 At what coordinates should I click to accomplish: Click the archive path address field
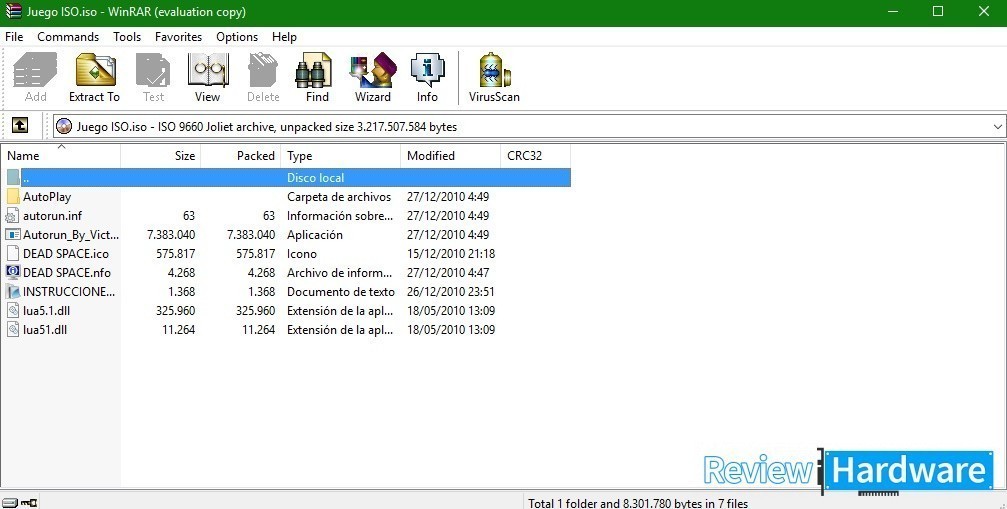coord(530,126)
